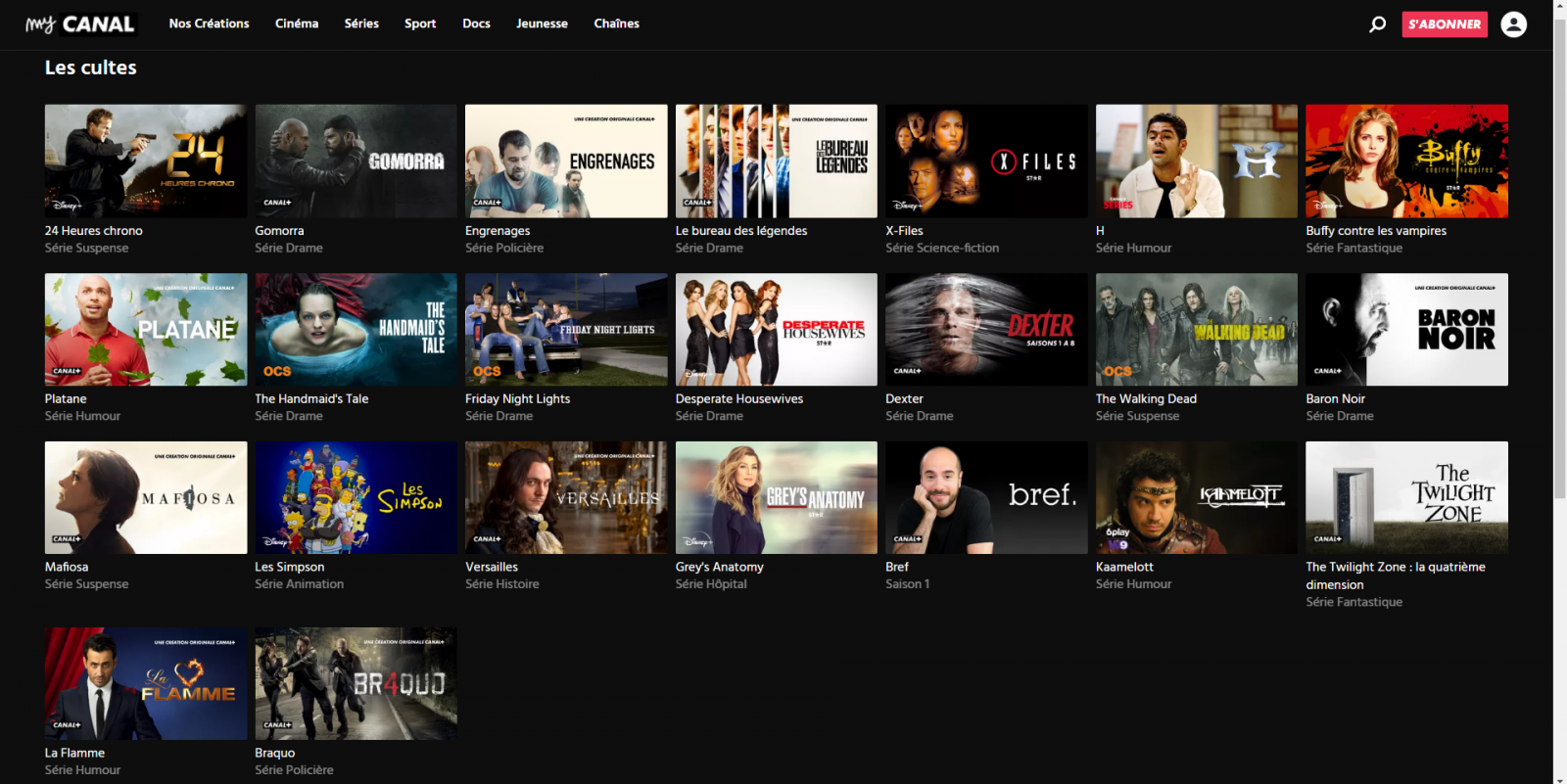The width and height of the screenshot is (1567, 784).
Task: Open the Cinéma menu item
Action: 297,23
